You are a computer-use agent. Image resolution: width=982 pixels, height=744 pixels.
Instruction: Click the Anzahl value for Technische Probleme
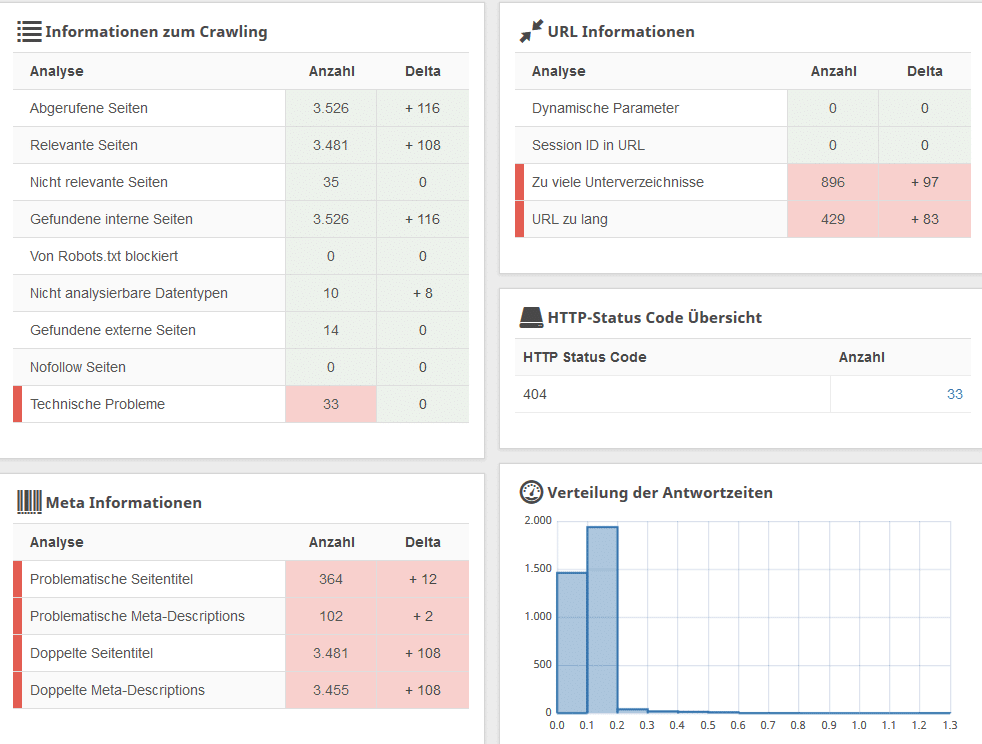[331, 404]
